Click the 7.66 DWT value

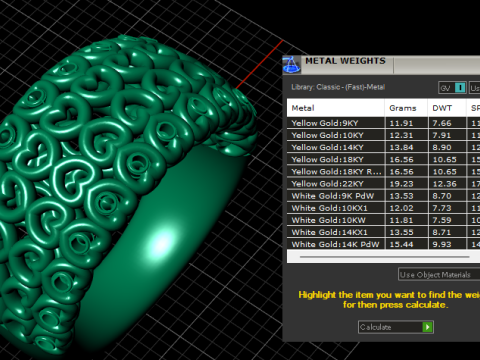click(x=442, y=123)
